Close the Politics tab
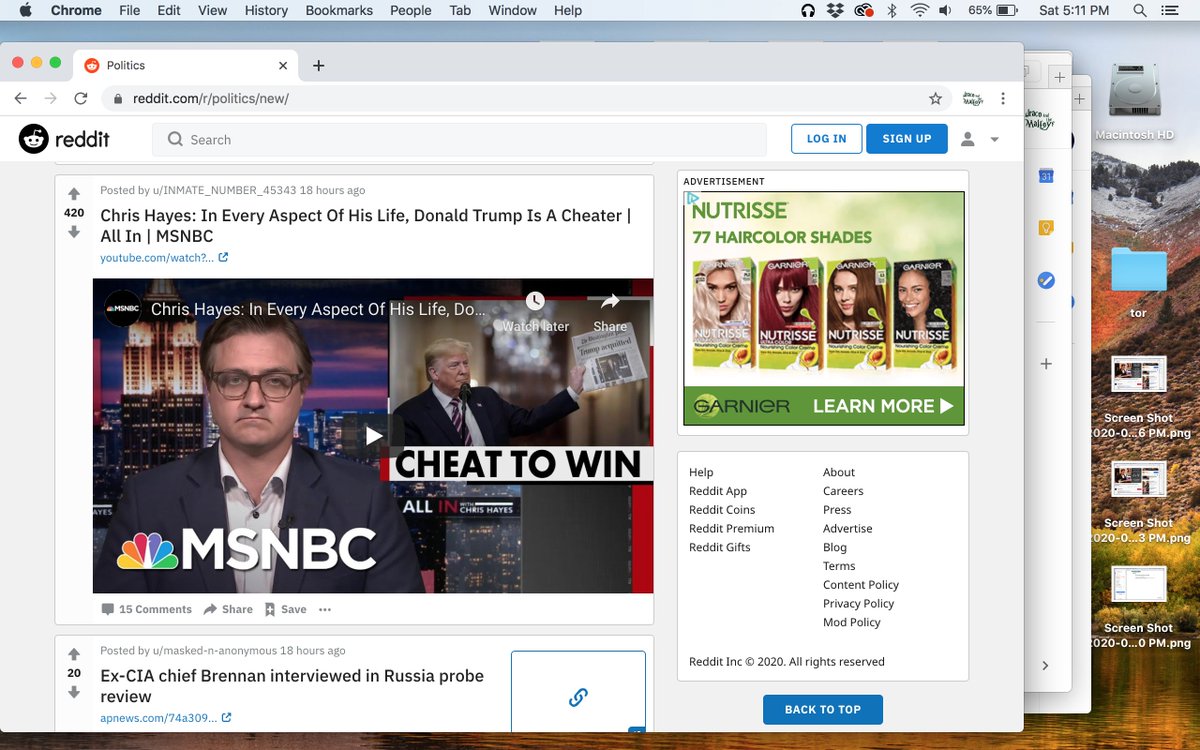Screen dimensions: 1200x750 point(283,65)
